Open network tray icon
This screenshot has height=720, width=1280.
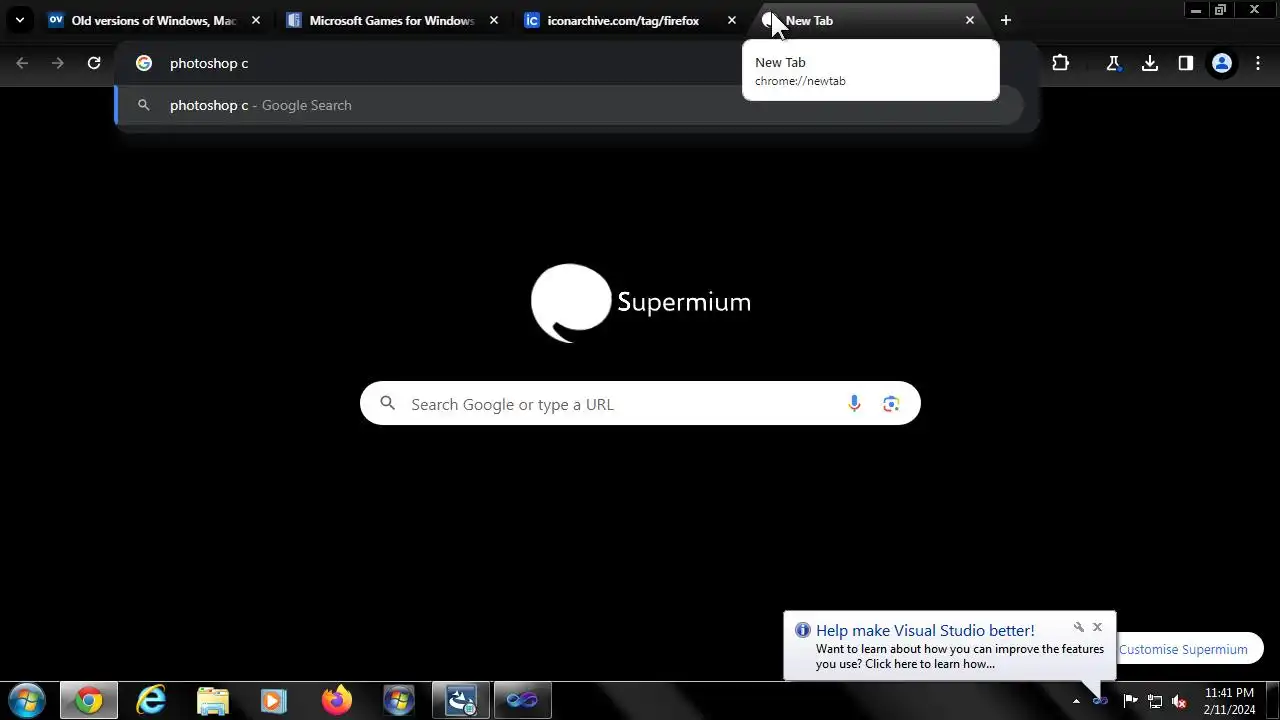point(1155,701)
